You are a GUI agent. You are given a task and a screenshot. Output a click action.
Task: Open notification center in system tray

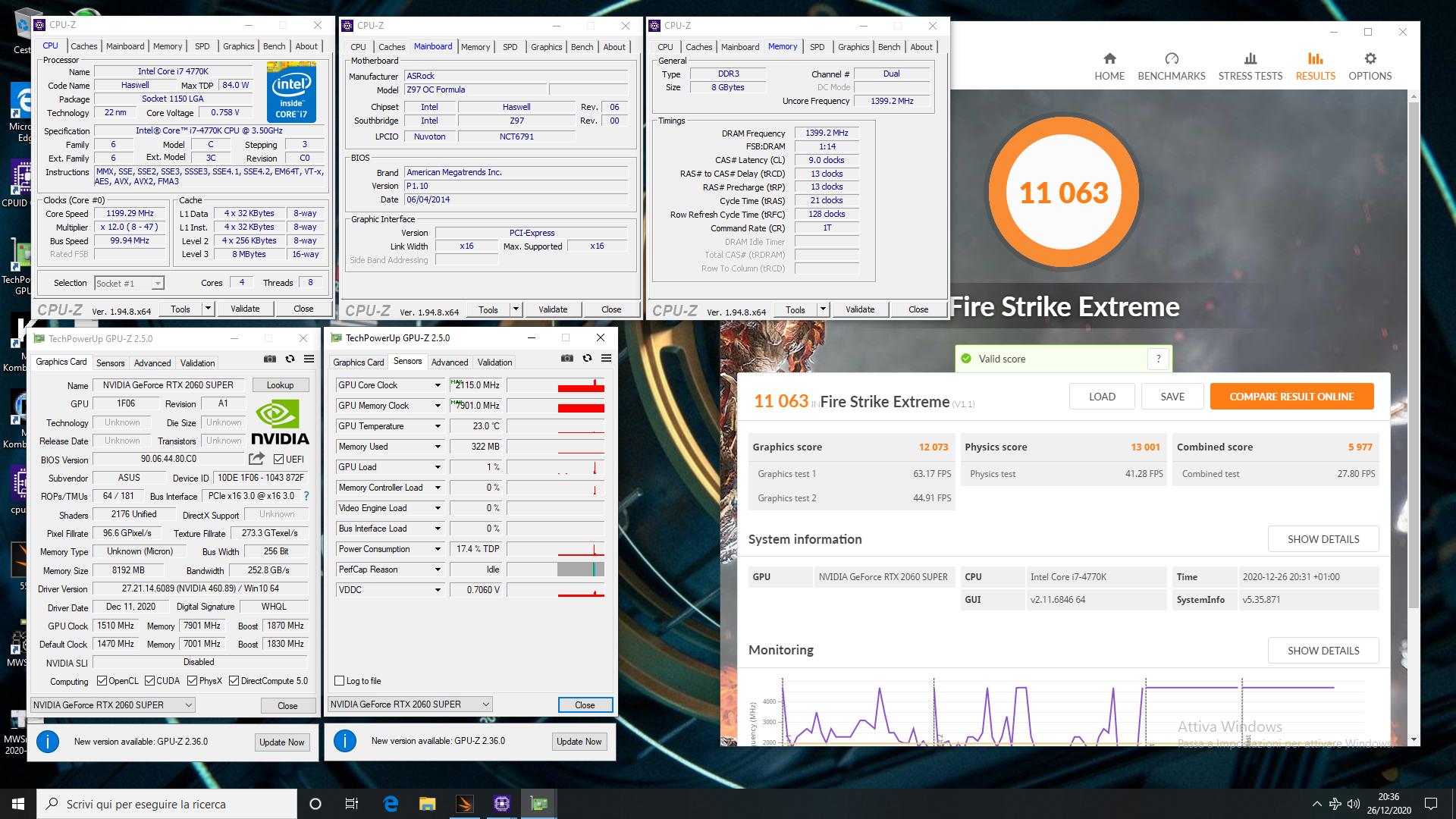pos(1431,804)
